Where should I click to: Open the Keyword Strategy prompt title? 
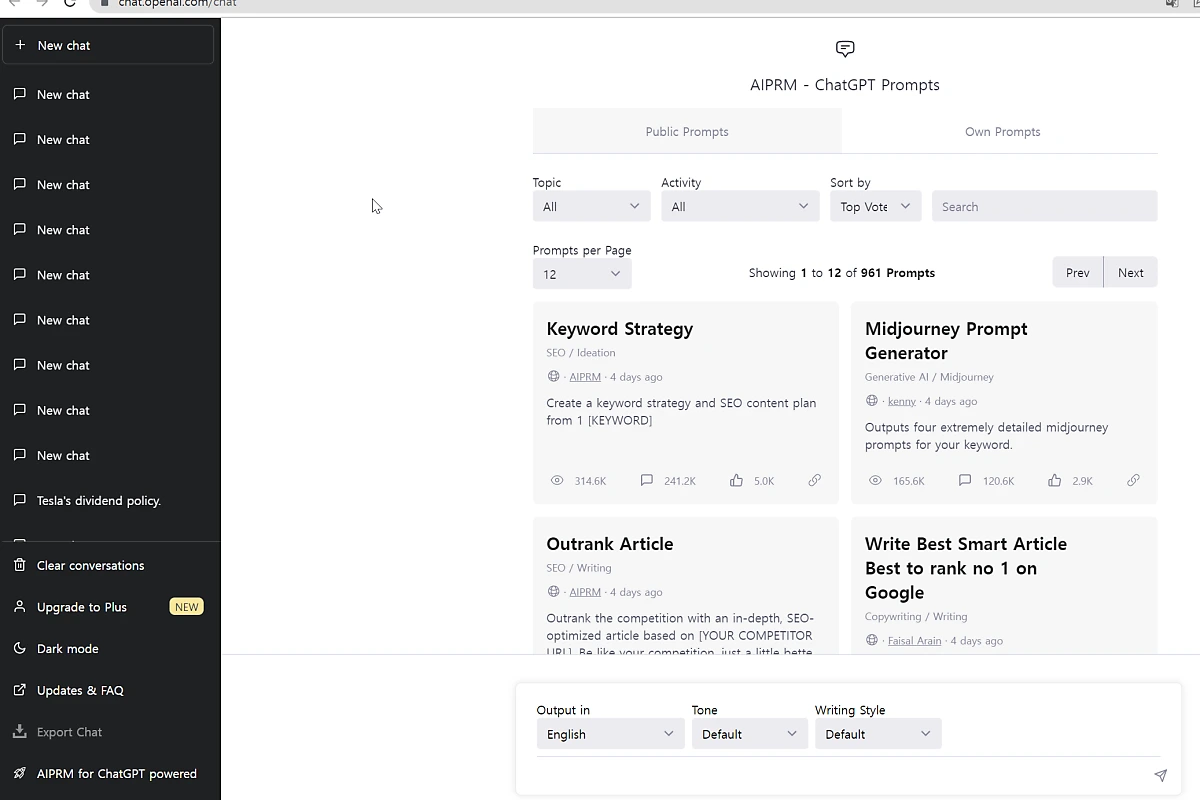tap(619, 329)
